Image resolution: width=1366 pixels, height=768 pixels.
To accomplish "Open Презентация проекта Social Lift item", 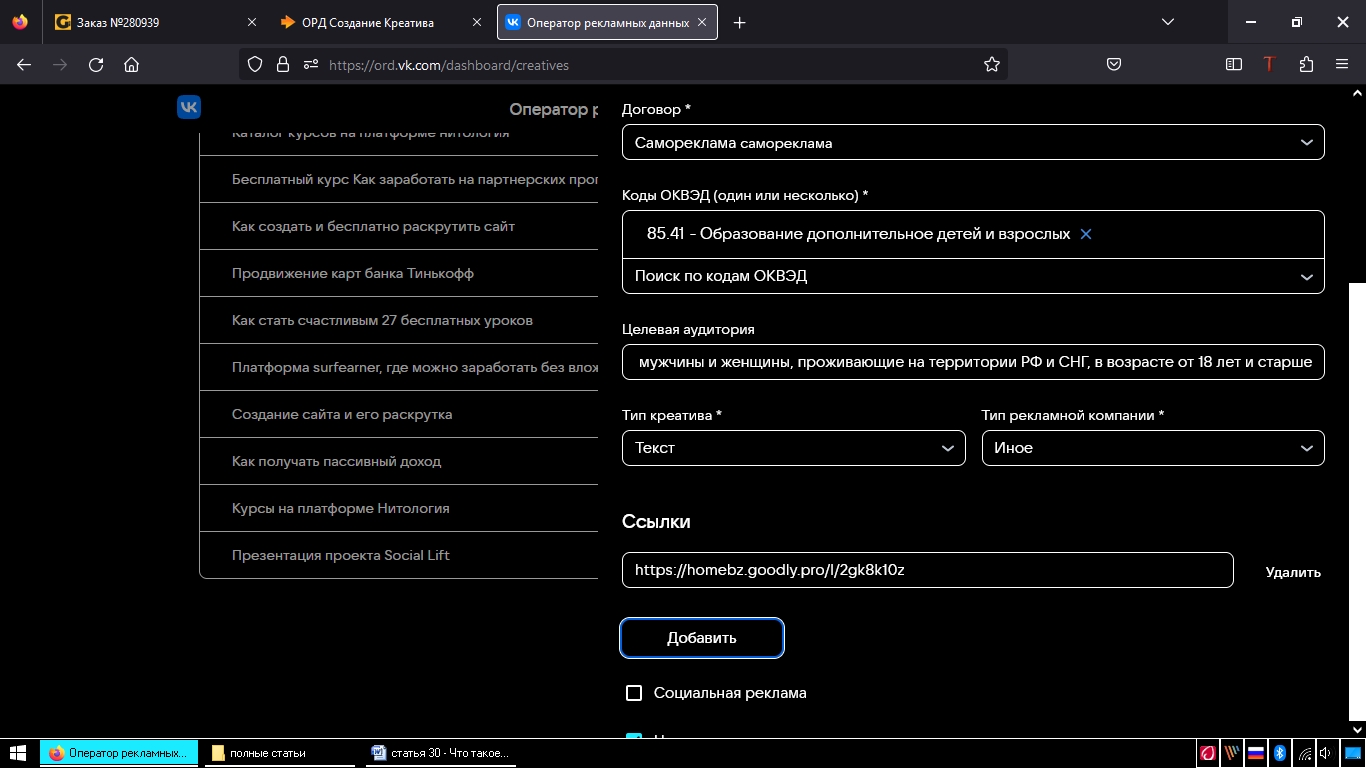I will coord(399,555).
